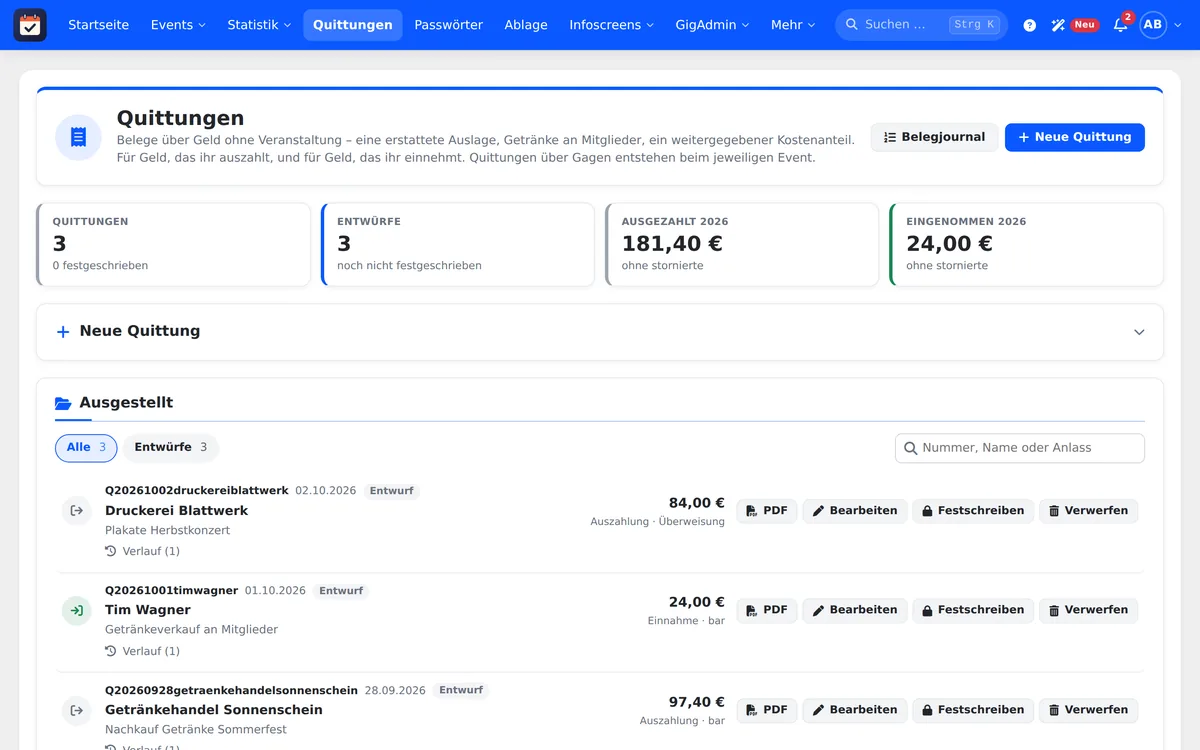Go to Startseite in navigation
This screenshot has height=750, width=1200.
click(98, 25)
